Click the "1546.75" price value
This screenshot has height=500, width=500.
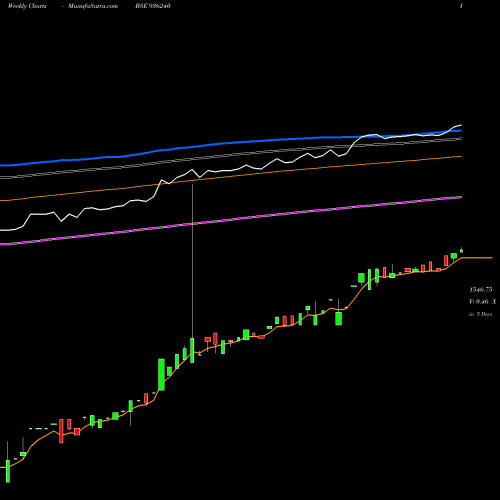pyautogui.click(x=481, y=290)
